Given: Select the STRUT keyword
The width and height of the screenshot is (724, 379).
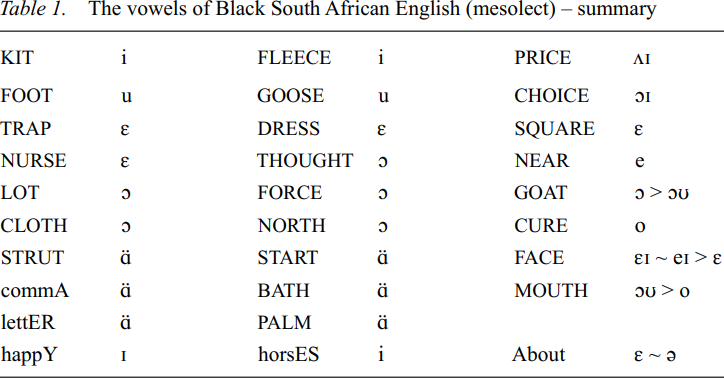Looking at the screenshot, I should pyautogui.click(x=32, y=258).
